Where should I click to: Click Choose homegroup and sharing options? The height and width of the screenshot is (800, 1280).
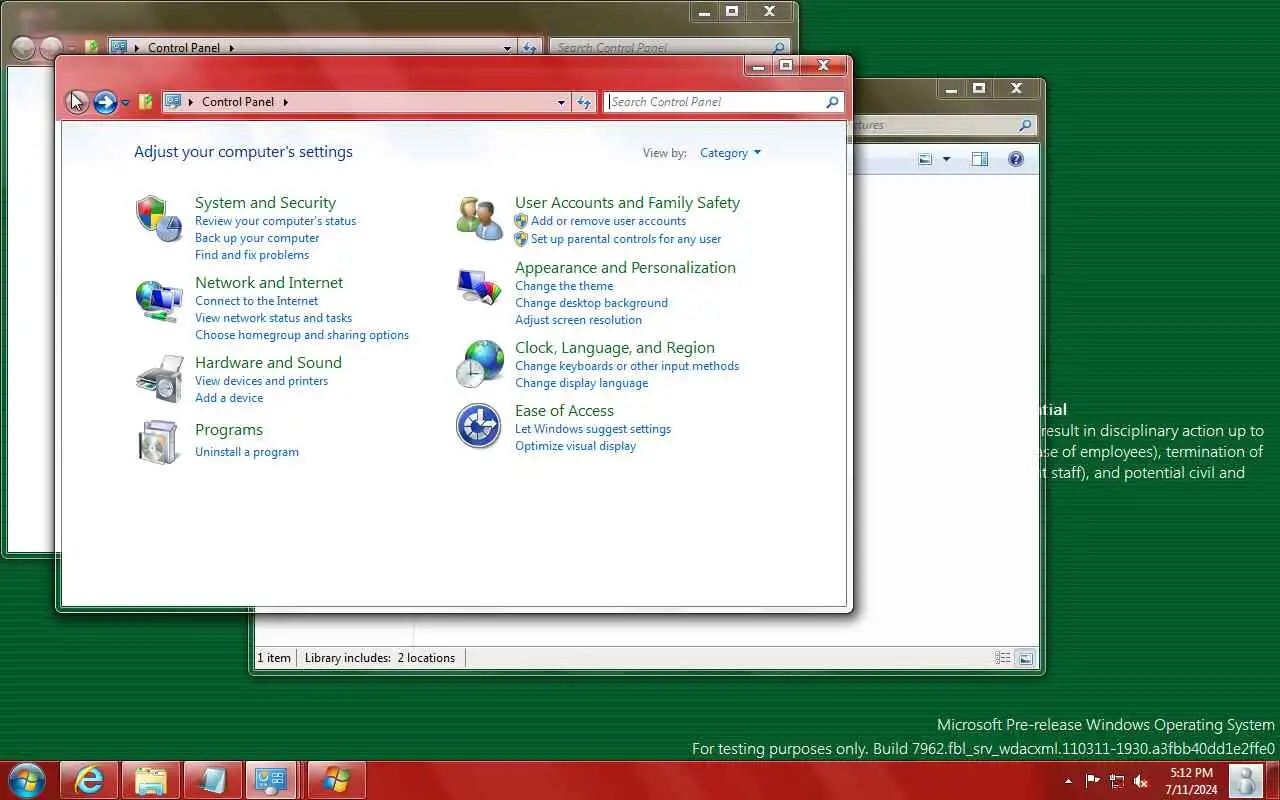[x=302, y=335]
